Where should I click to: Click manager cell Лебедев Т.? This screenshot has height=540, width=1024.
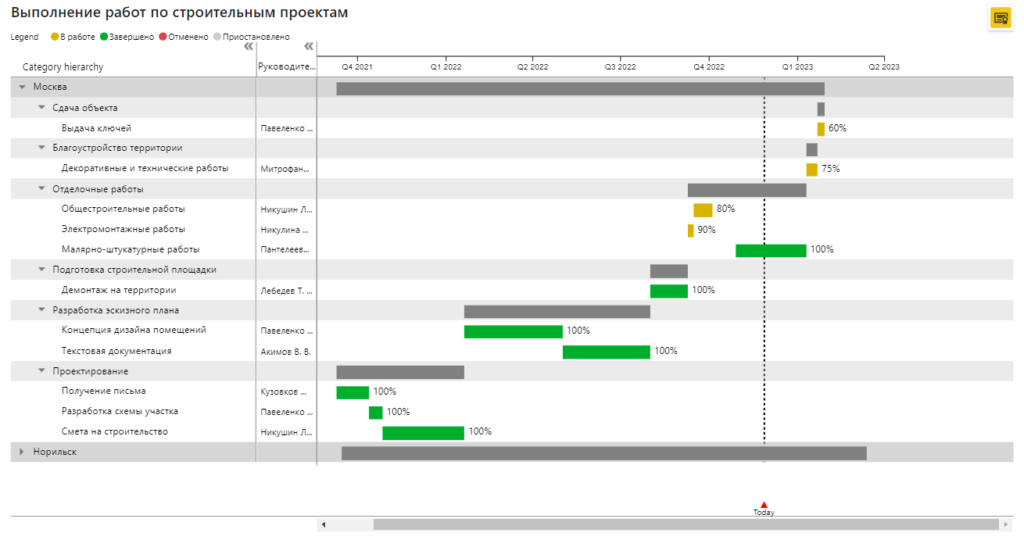tap(286, 291)
